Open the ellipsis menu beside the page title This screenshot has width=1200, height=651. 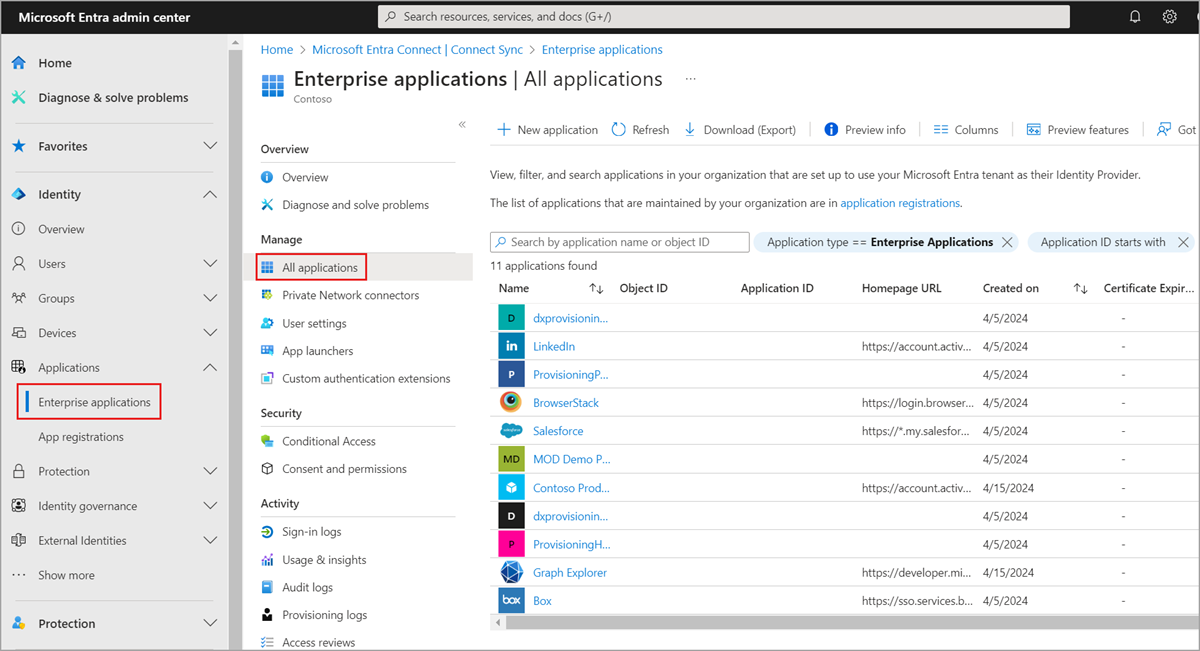(690, 78)
